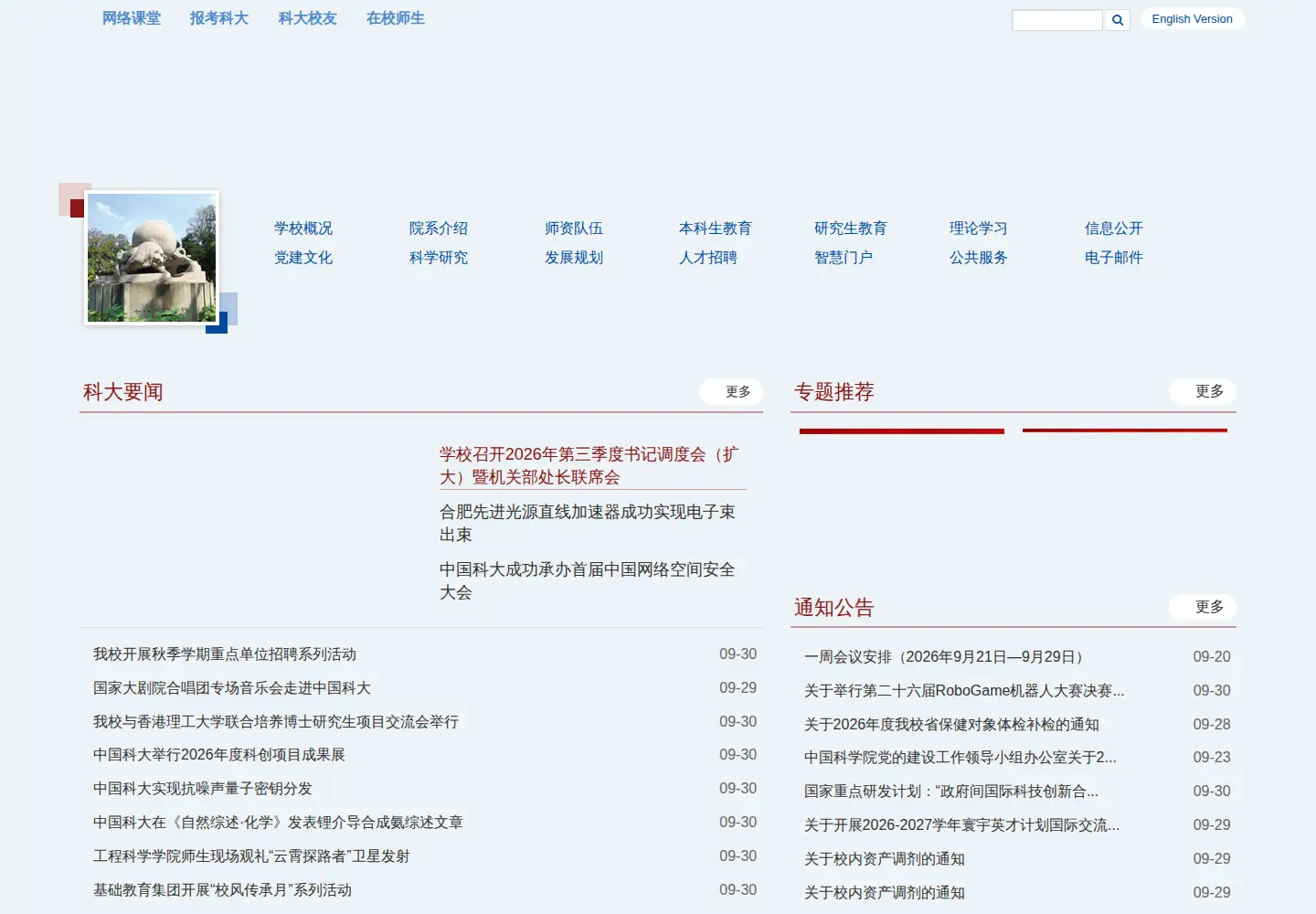Screen dimensions: 1316x914
Task: Open notice about RoboGame机器人大赛决赛
Action: 964,691
